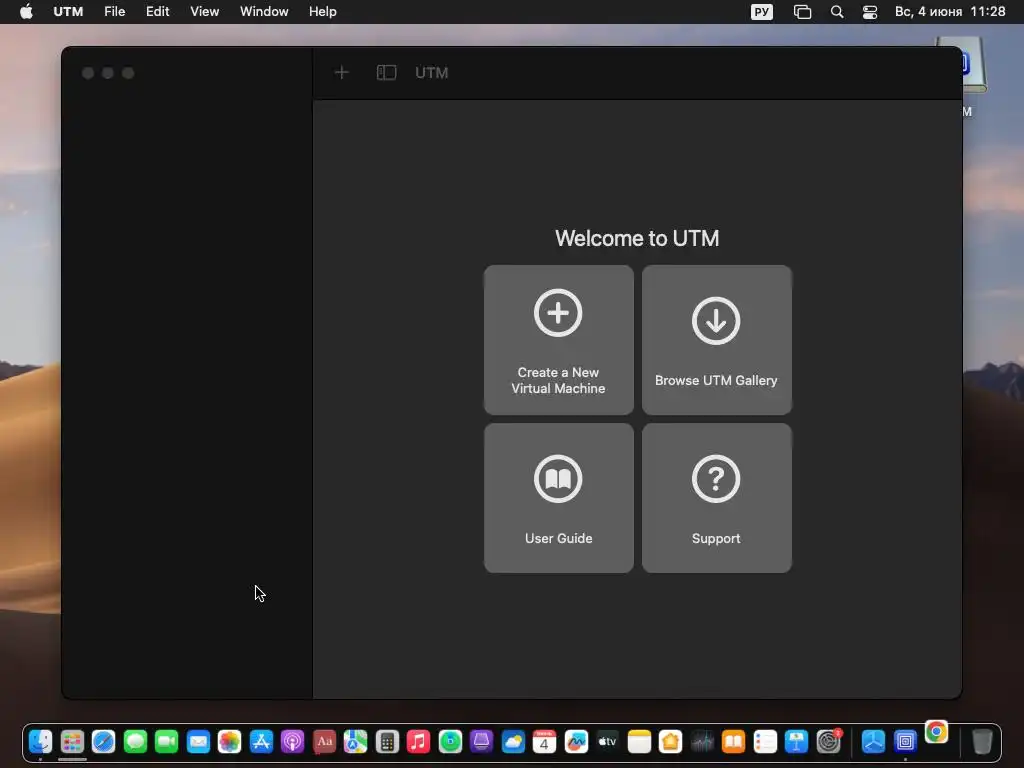Open Reminders in the Dock

click(765, 742)
